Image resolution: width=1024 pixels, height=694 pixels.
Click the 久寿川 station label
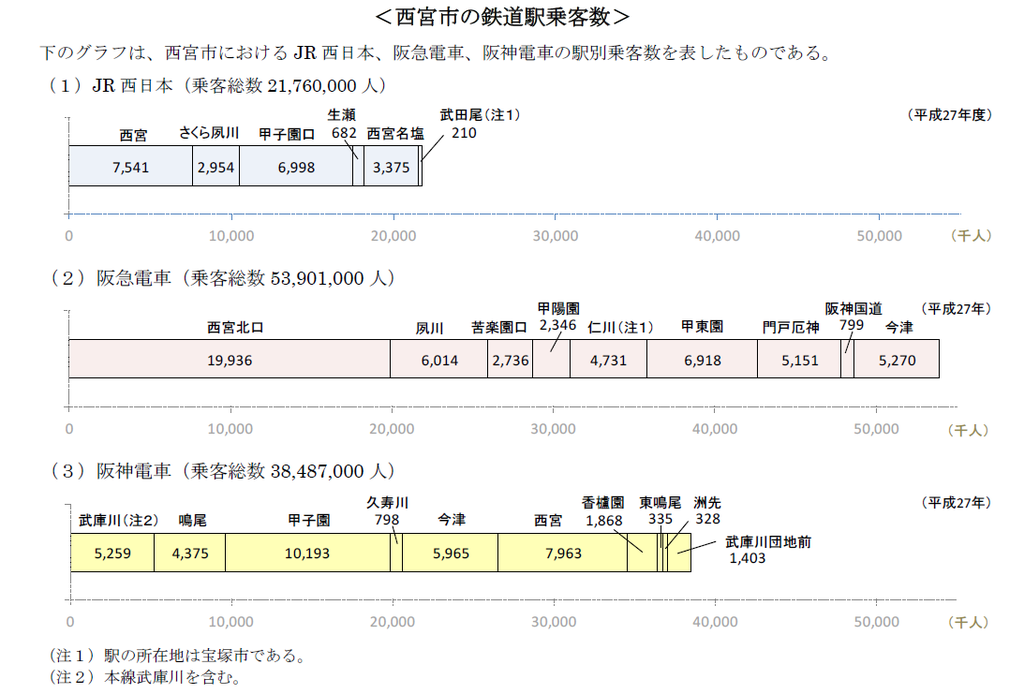[x=387, y=503]
